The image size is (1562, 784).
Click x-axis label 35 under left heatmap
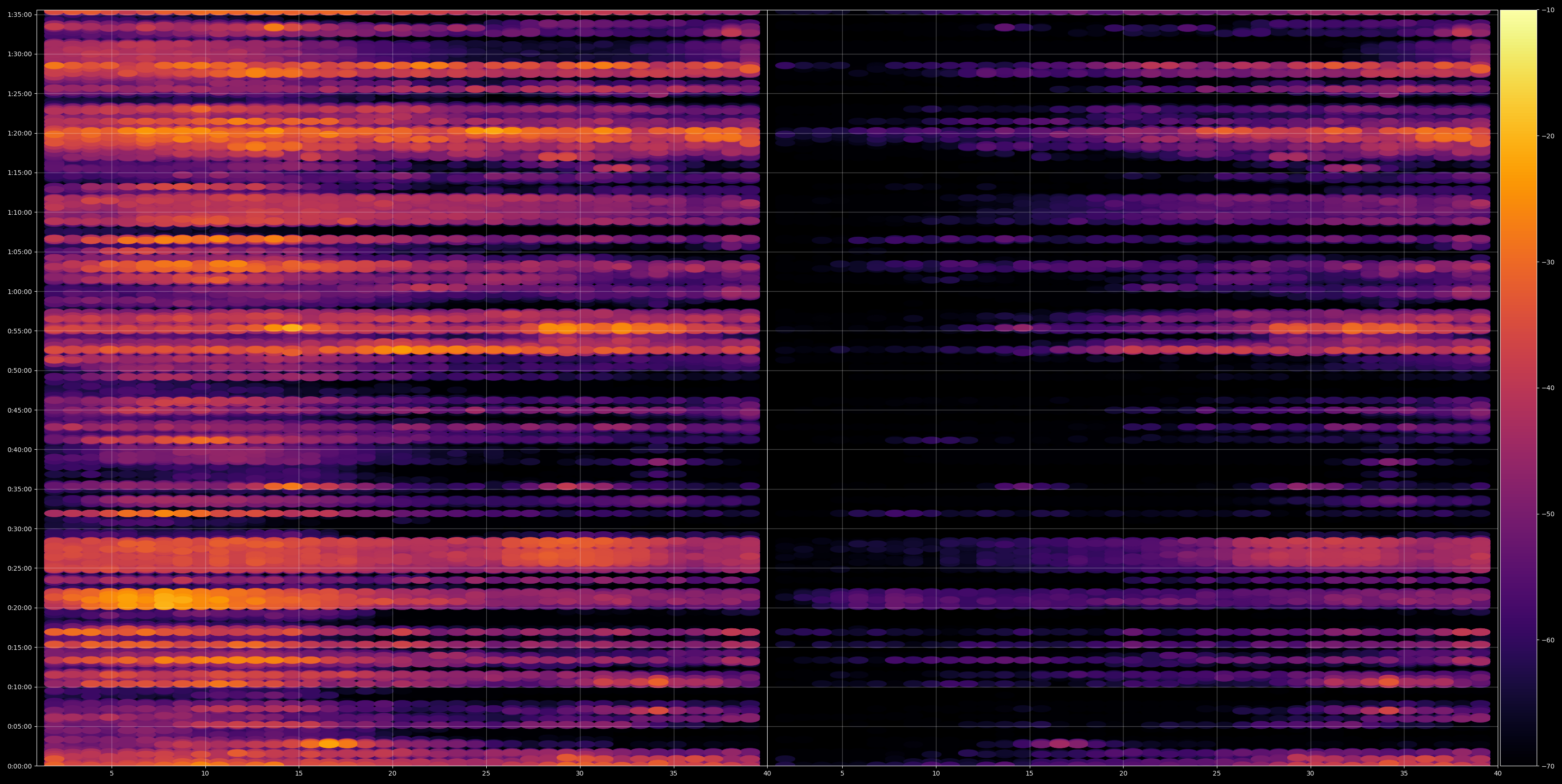(674, 774)
